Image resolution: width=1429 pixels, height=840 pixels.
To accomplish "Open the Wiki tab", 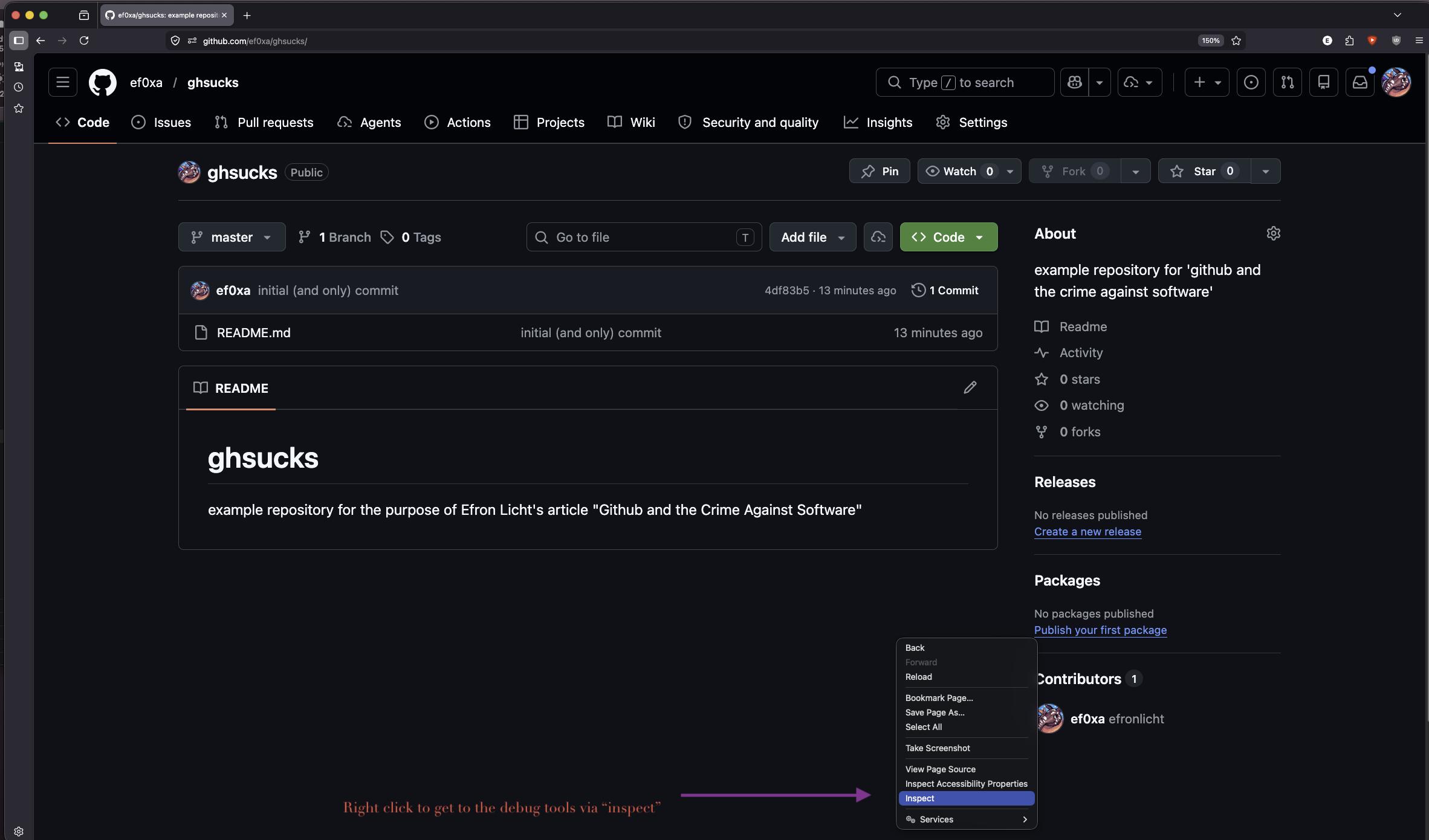I will coord(632,123).
